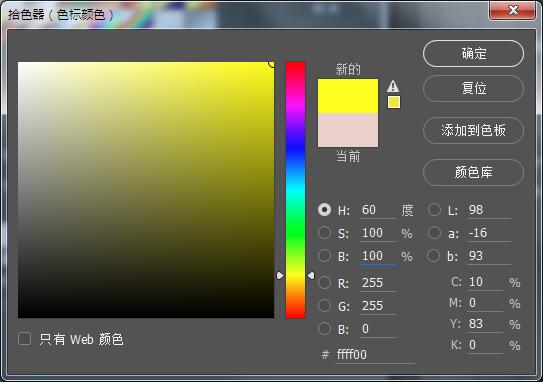Click the new yellow color preview

(x=348, y=96)
